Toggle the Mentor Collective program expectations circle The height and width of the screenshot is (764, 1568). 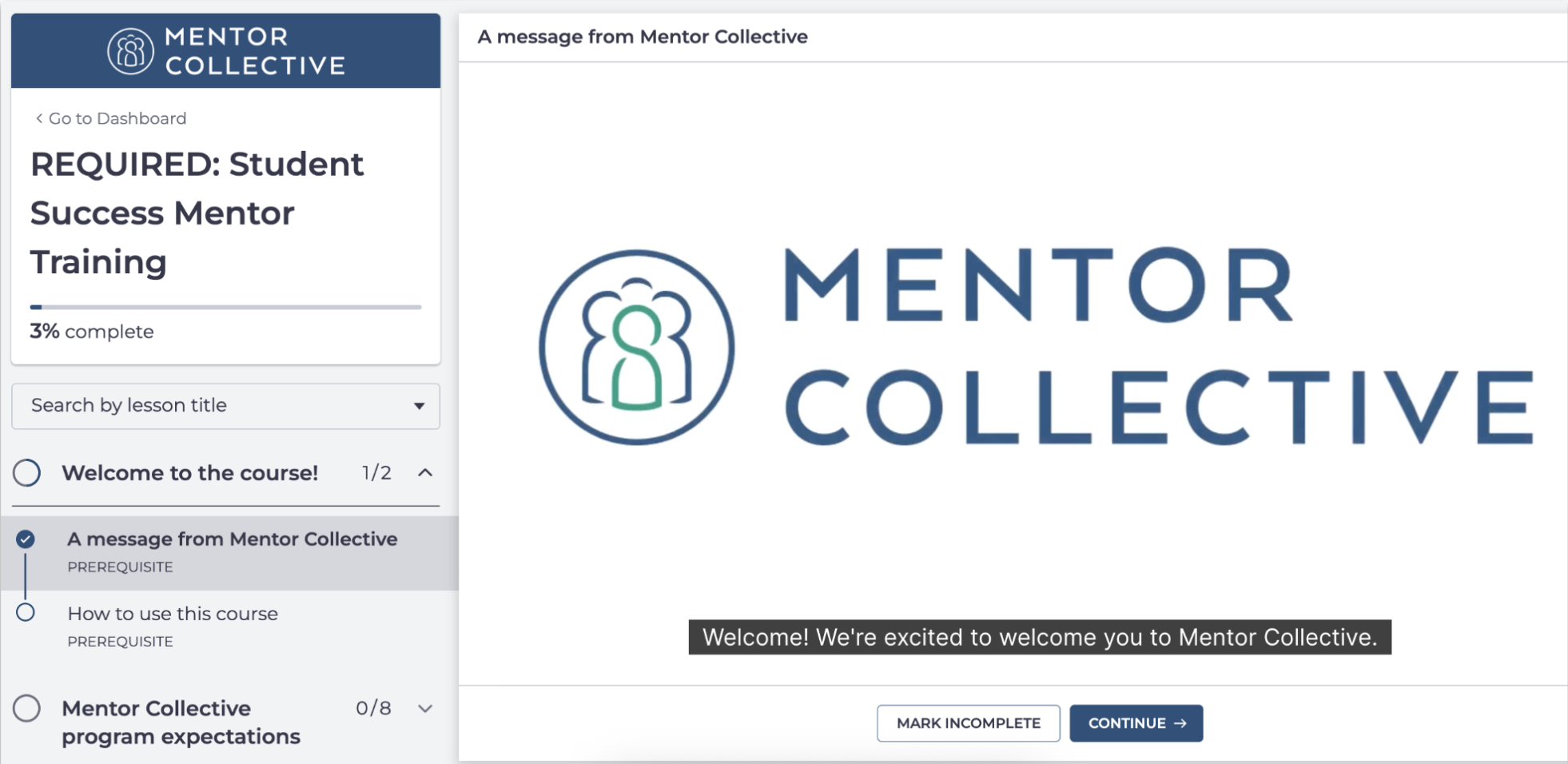point(27,708)
